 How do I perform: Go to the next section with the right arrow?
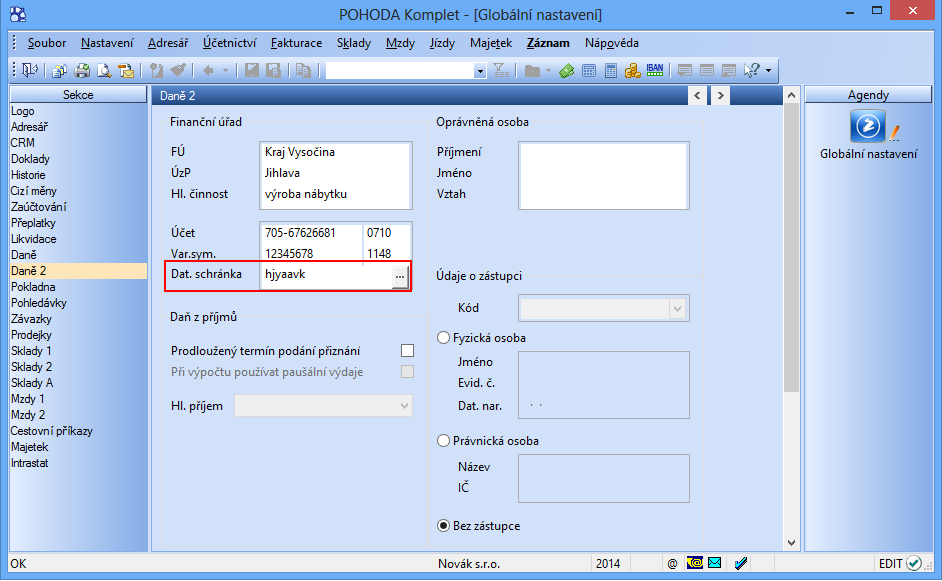720,96
